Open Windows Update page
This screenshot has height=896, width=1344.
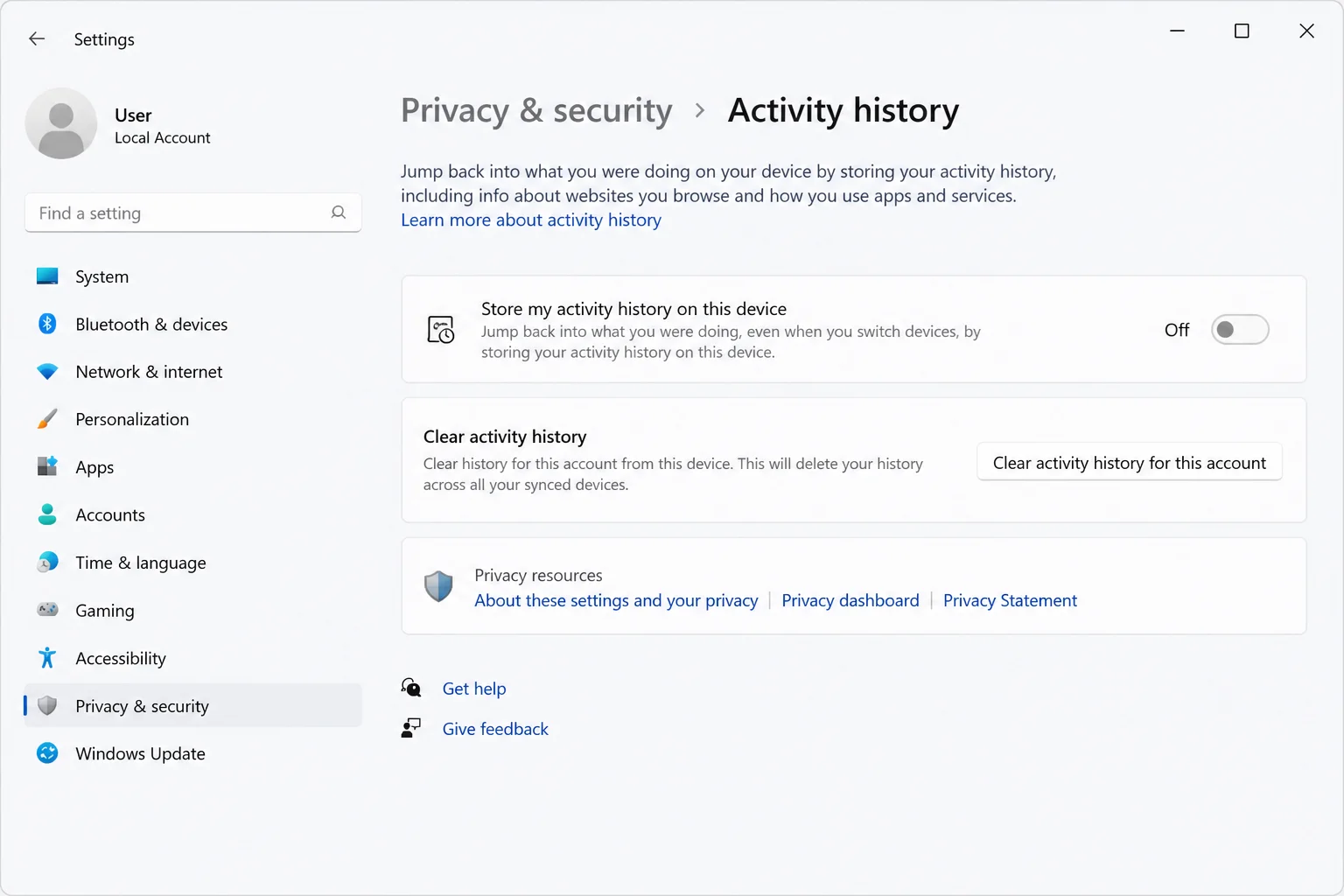(x=193, y=753)
